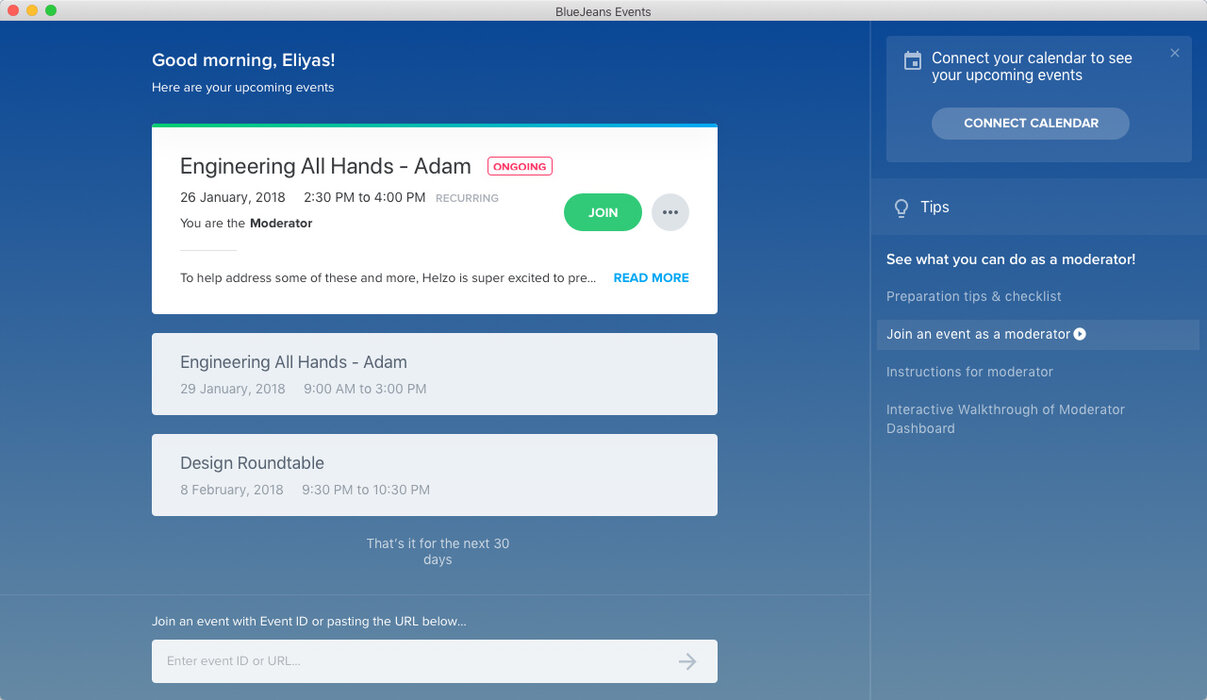Click the play icon beside Join an event
This screenshot has width=1207, height=700.
point(1080,334)
